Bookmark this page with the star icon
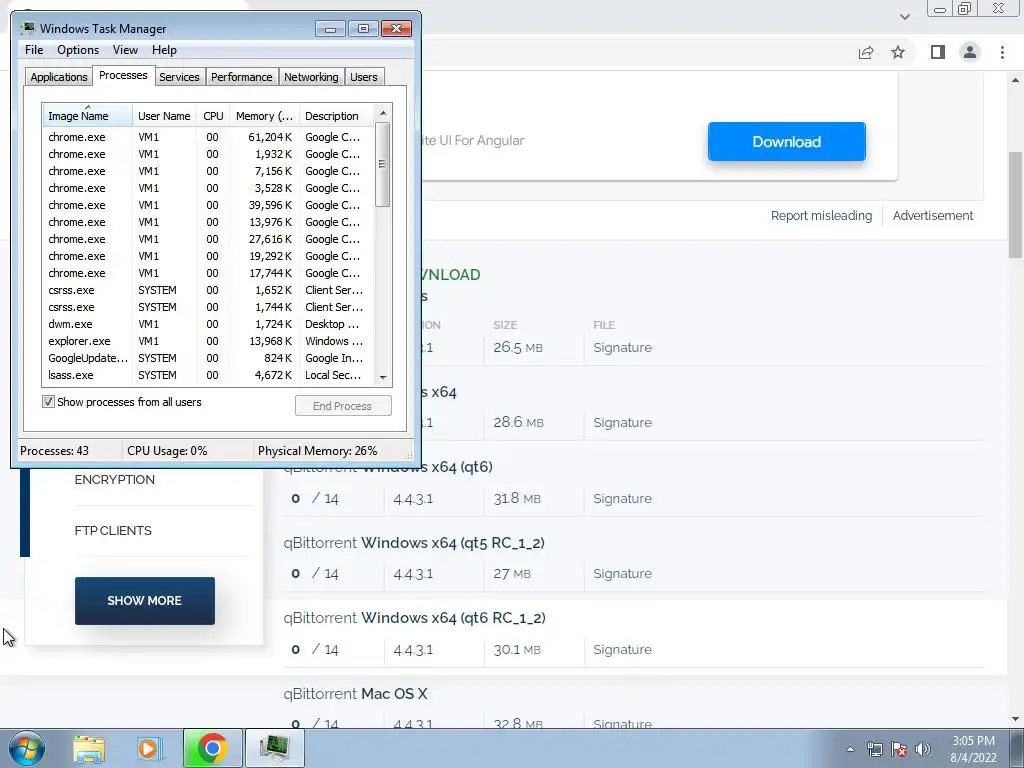The height and width of the screenshot is (768, 1024). pos(898,52)
